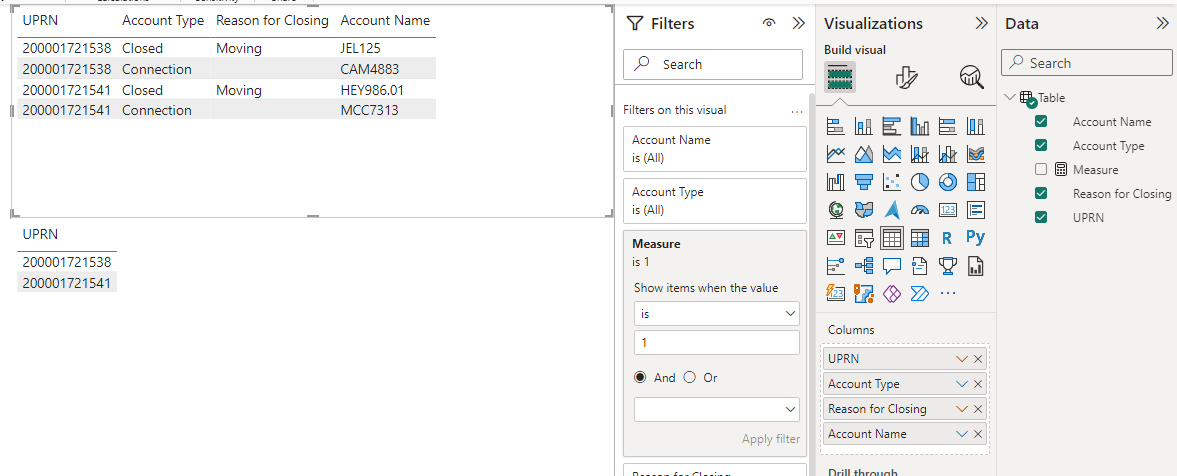This screenshot has height=476, width=1177.
Task: Insert a Python visual
Action: pyautogui.click(x=976, y=238)
